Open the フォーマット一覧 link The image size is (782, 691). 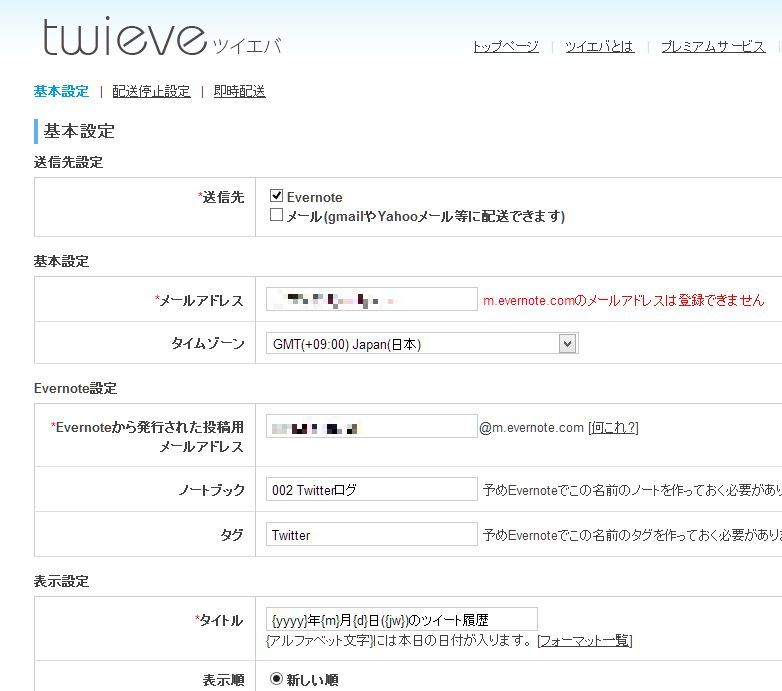tap(585, 640)
